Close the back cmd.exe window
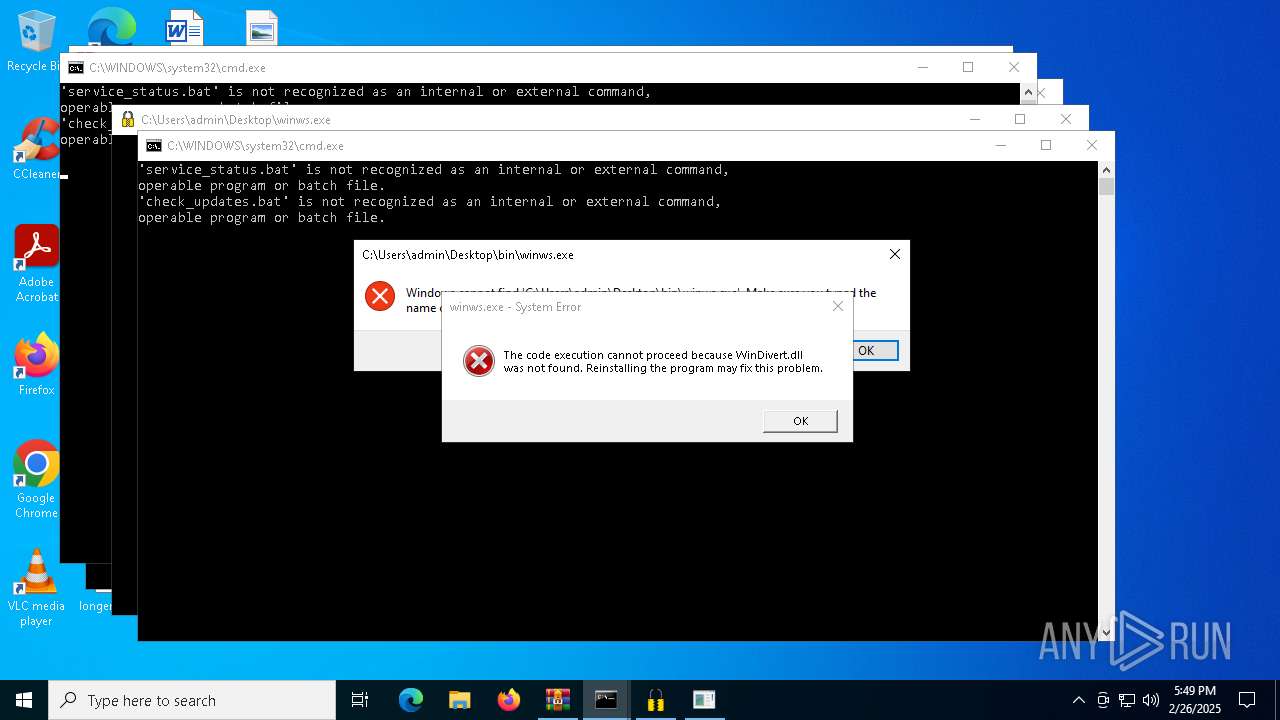 click(1014, 67)
